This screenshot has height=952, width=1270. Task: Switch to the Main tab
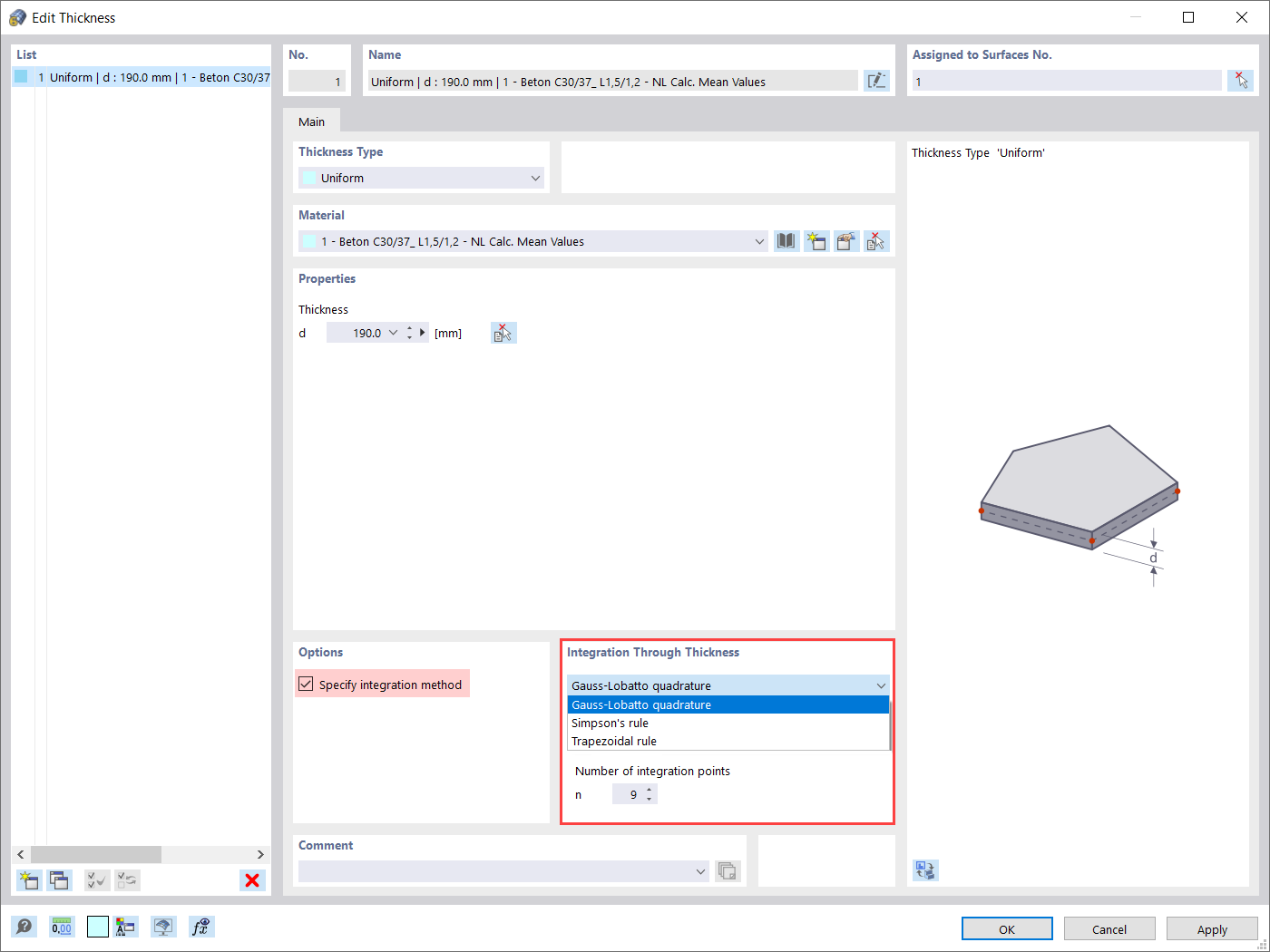click(311, 121)
